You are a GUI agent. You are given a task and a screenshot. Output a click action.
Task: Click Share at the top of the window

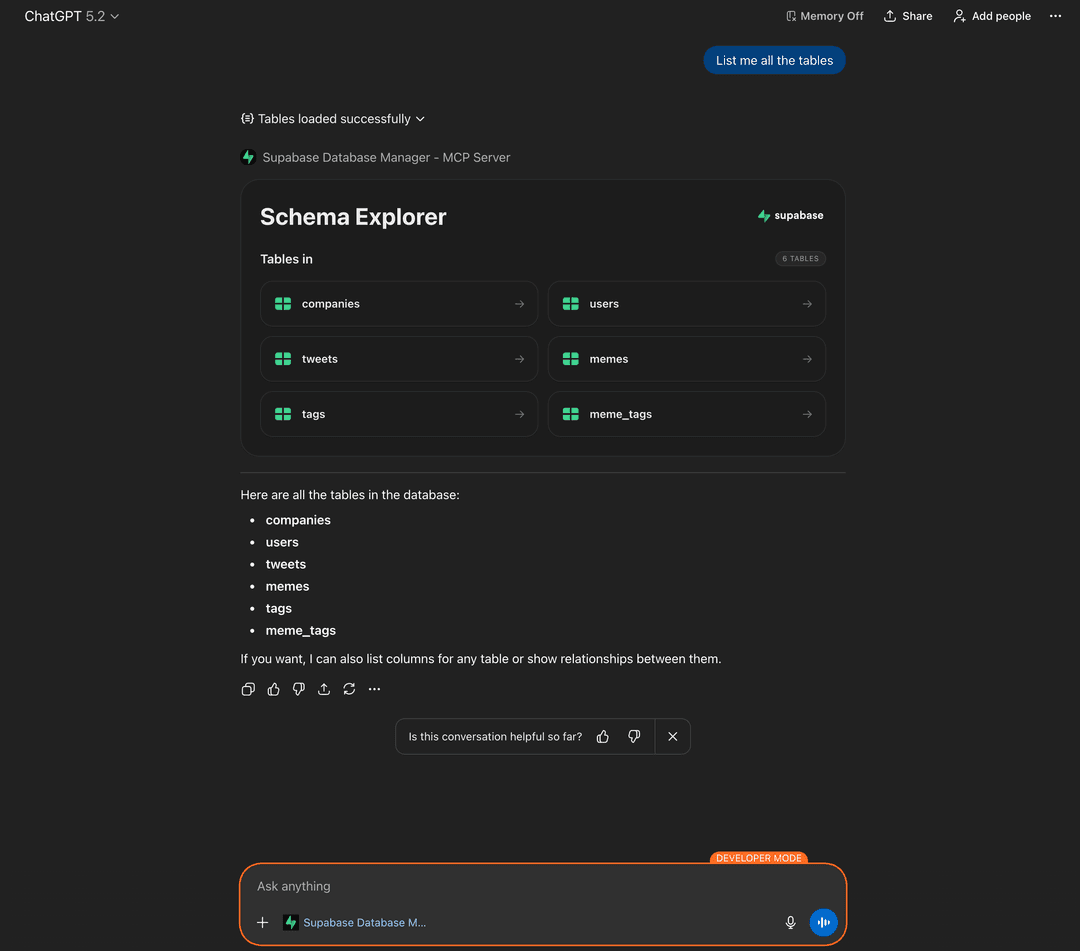pos(907,16)
